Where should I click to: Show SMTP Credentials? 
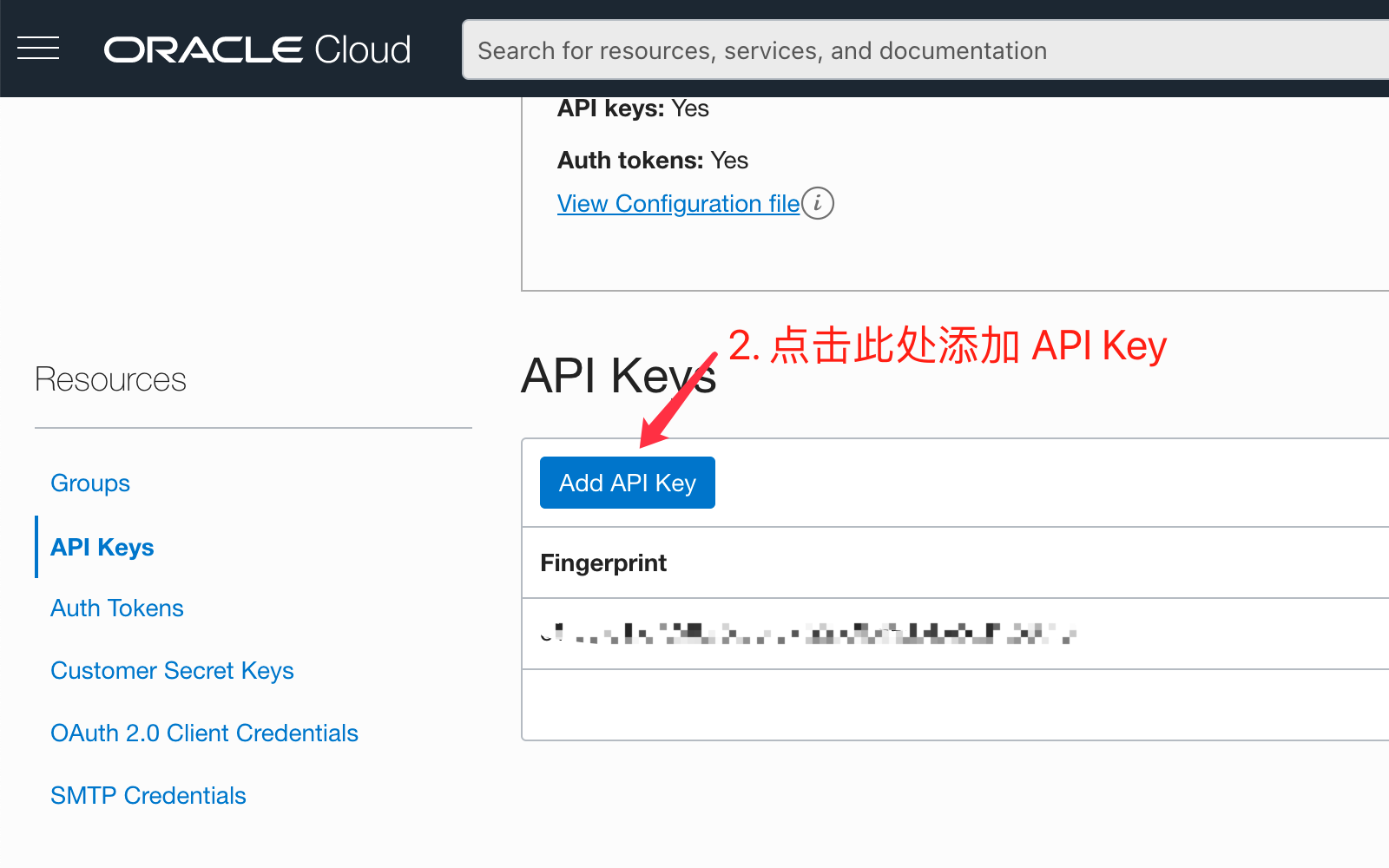tap(148, 796)
